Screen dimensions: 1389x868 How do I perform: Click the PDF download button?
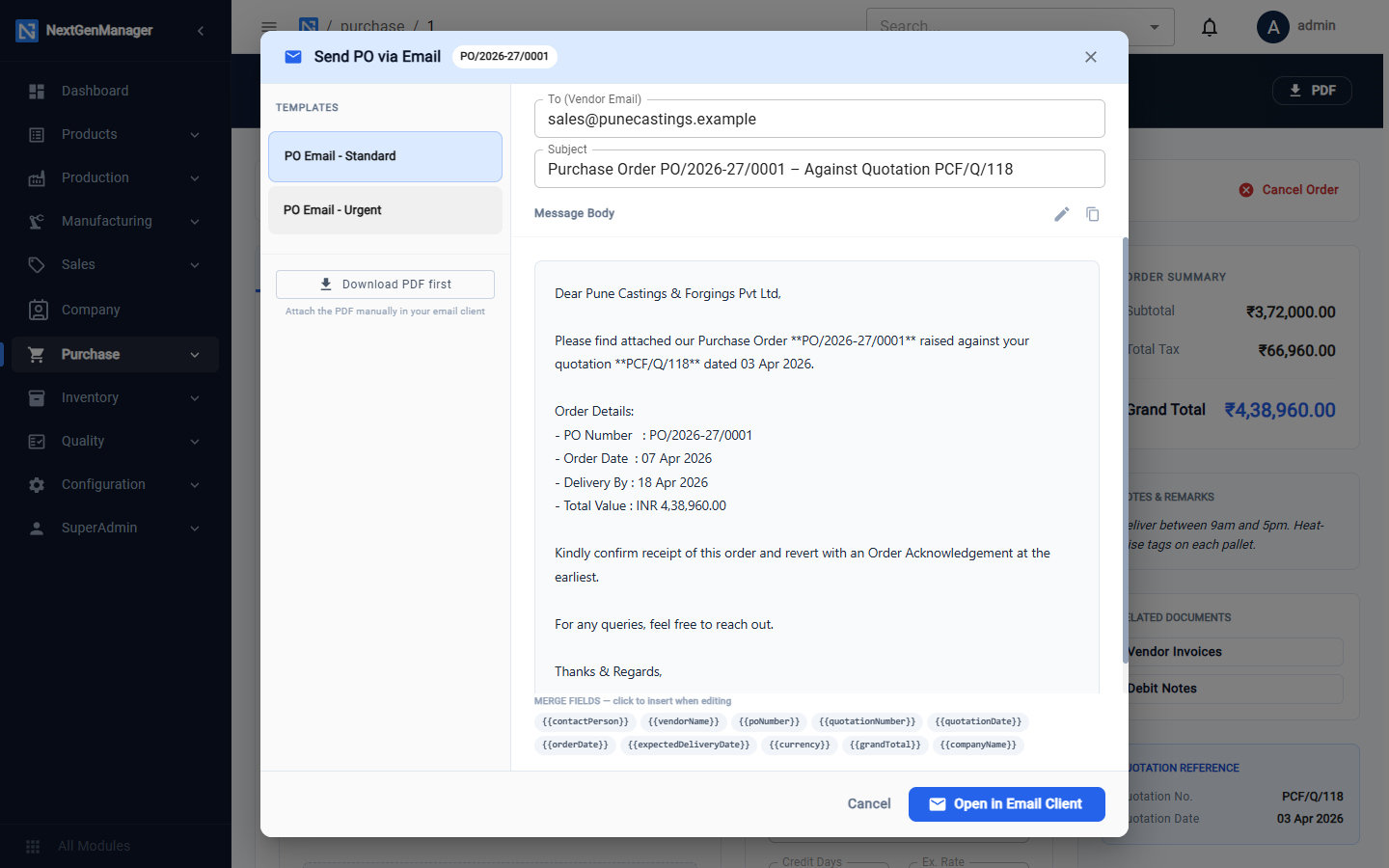pyautogui.click(x=1312, y=91)
